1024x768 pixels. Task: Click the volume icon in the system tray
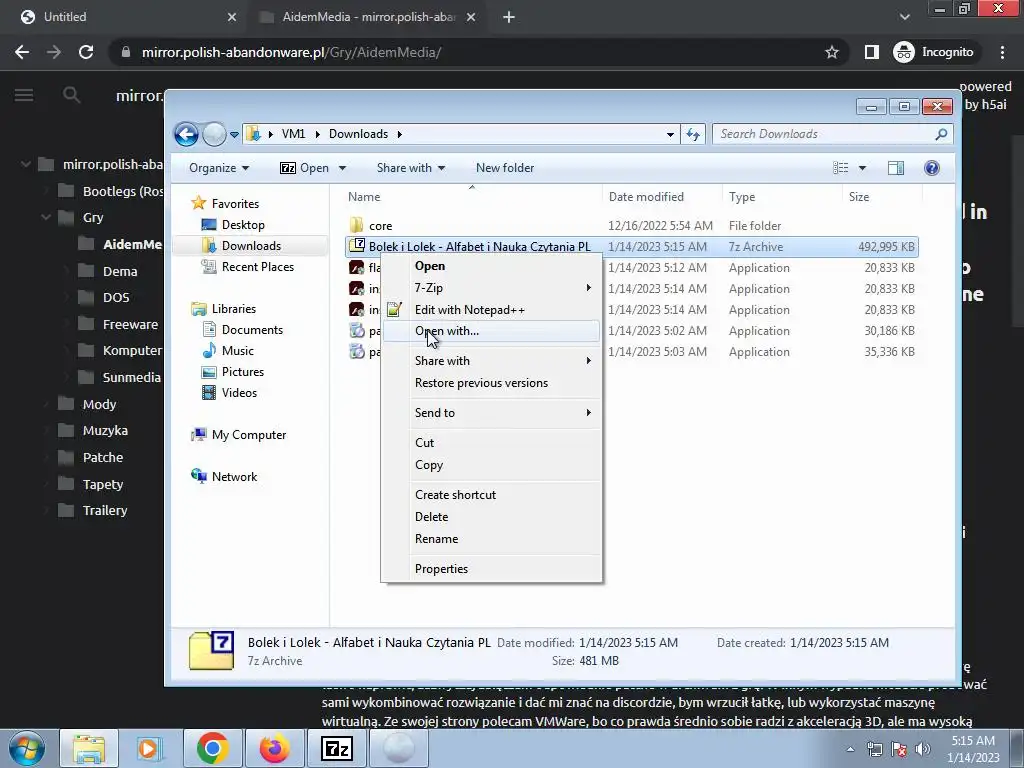[x=923, y=749]
